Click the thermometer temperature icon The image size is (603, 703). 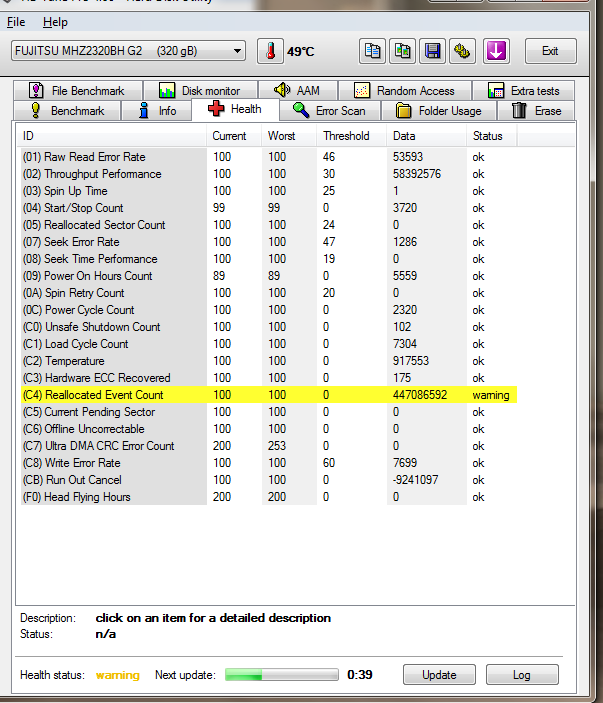pyautogui.click(x=270, y=52)
